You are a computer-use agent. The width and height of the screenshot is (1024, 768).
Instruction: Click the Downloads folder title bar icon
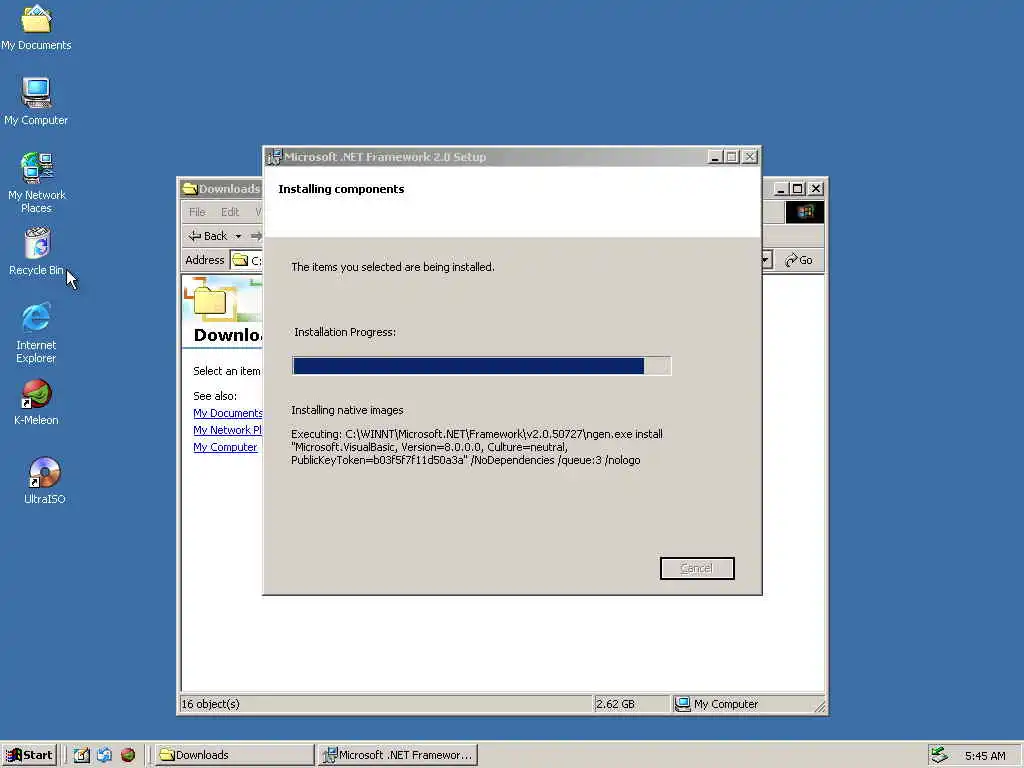(x=191, y=189)
